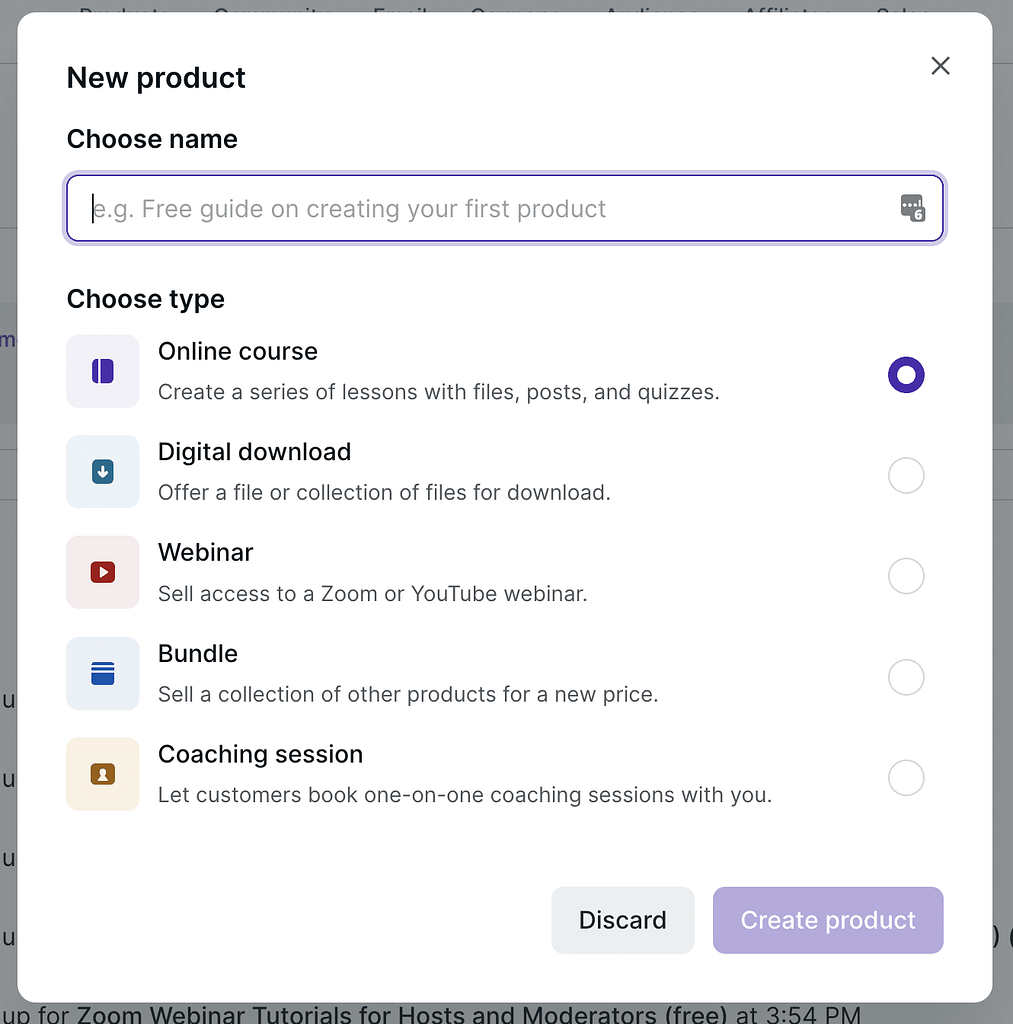Close the New product dialog
Screen dimensions: 1013x1024
coord(939,66)
